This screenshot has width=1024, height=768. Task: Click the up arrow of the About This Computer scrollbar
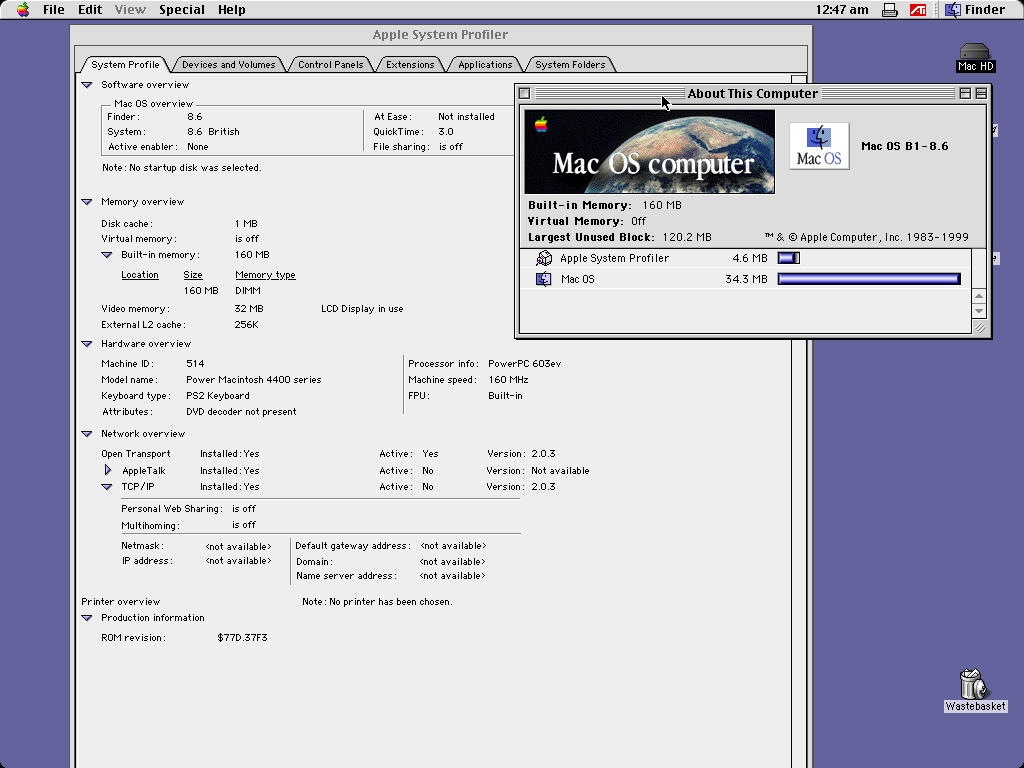(x=979, y=296)
